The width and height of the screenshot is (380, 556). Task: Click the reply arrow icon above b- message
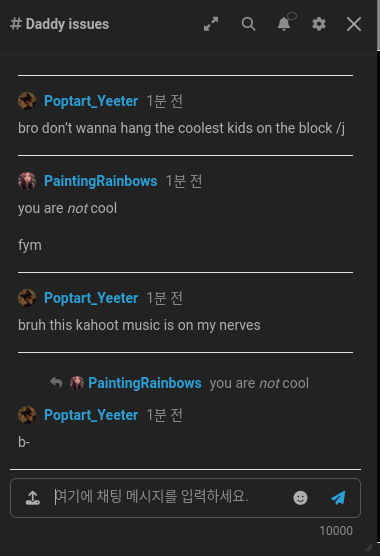56,383
